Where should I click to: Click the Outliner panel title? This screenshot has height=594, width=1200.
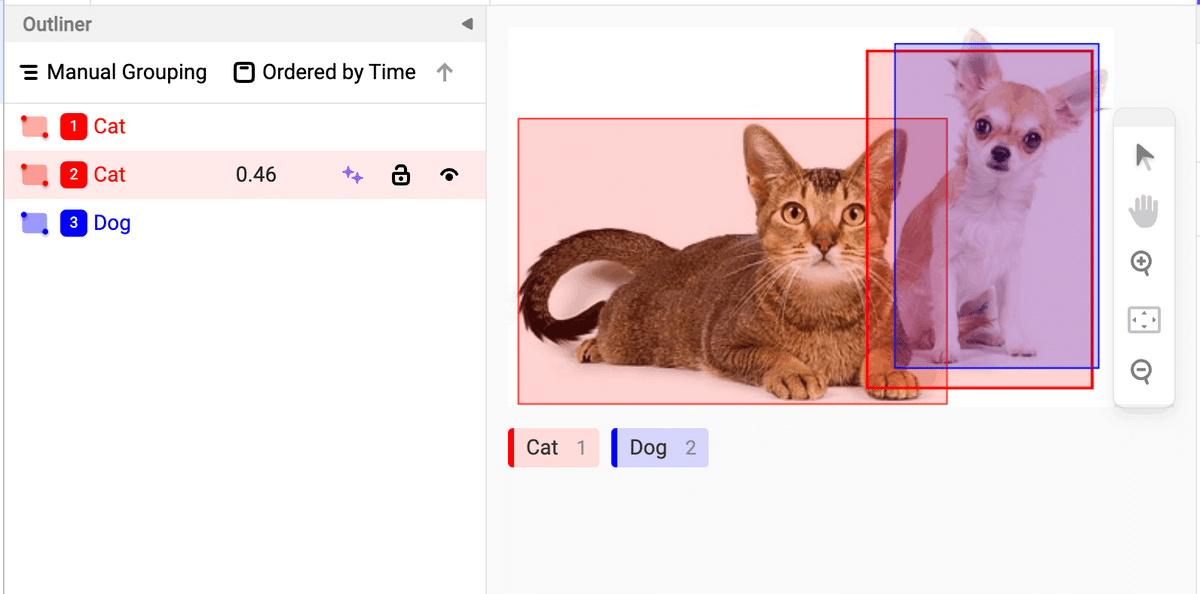58,24
